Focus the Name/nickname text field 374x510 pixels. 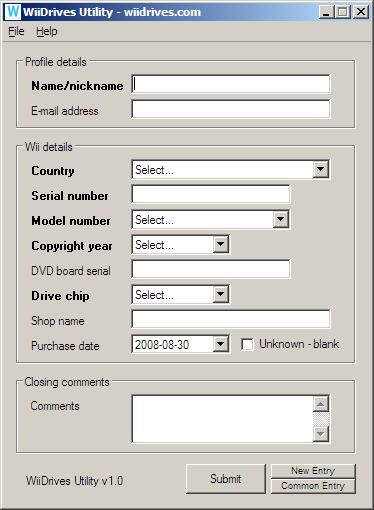[231, 84]
